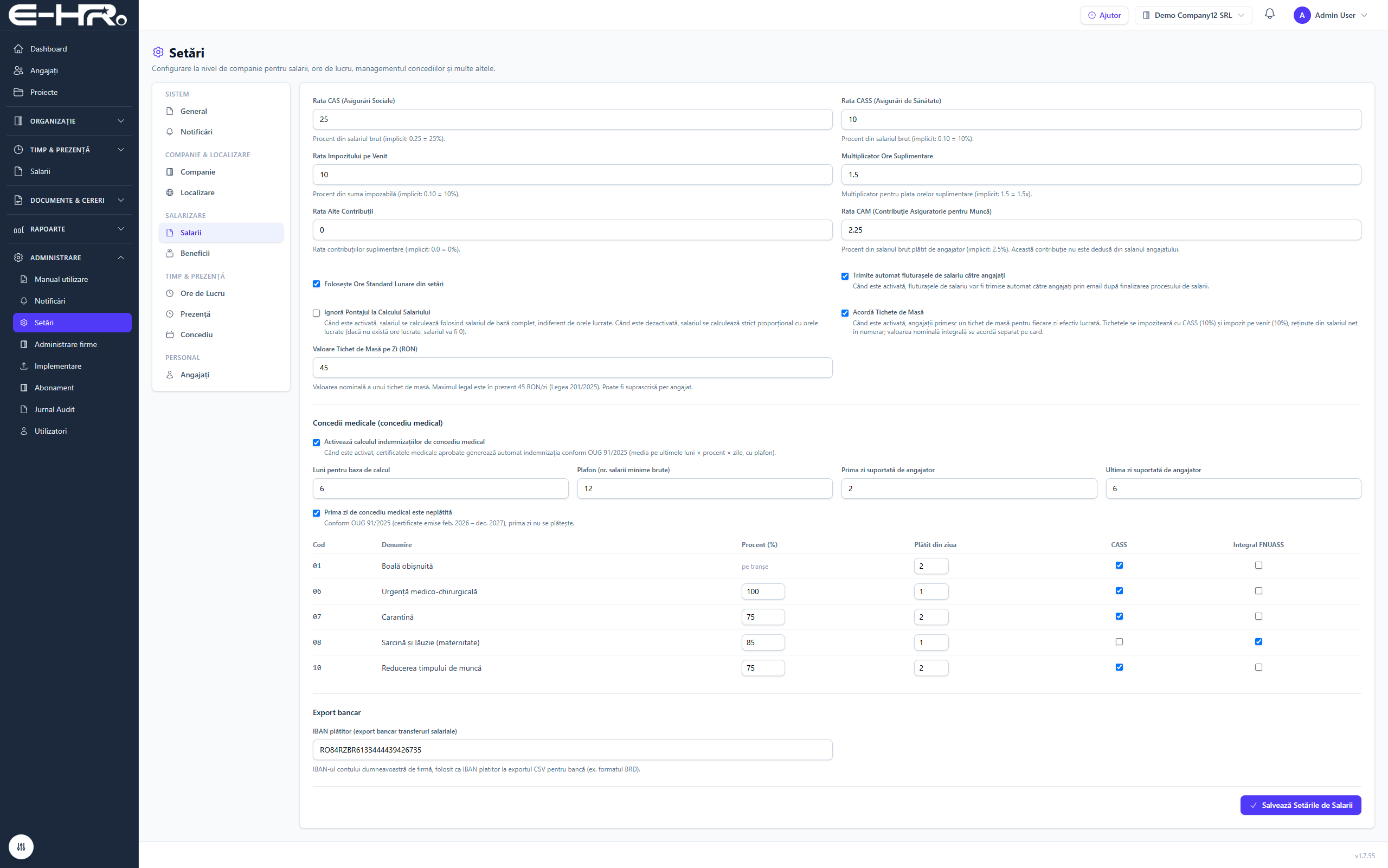Click the Localizare globe icon
1388x868 pixels.
[170, 192]
